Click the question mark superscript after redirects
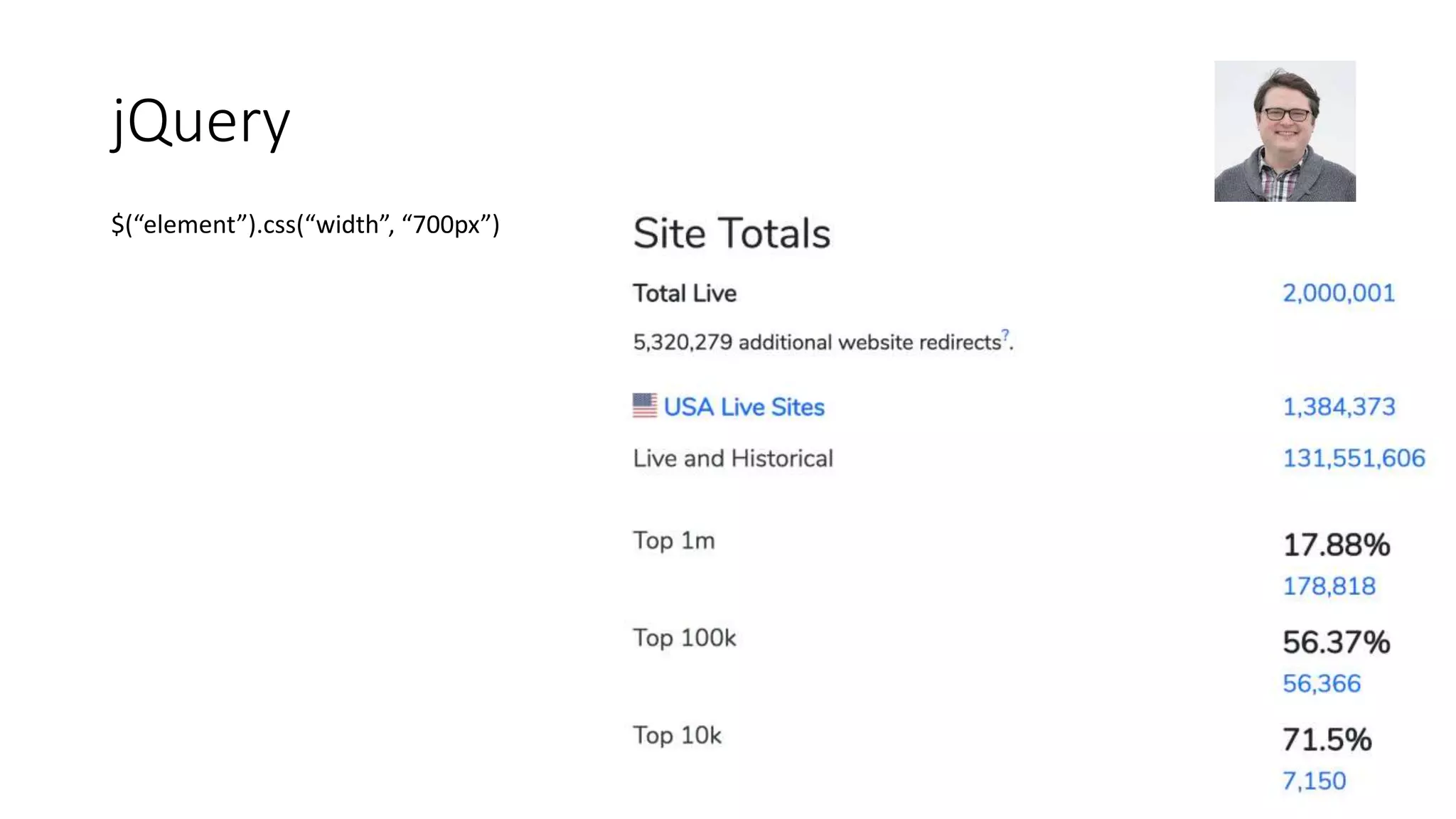The width and height of the screenshot is (1456, 819). tap(1005, 334)
